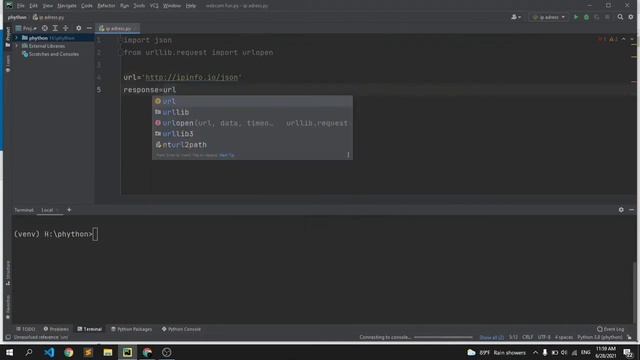640x360 pixels.
Task: Open the Project view dropdown
Action: click(x=26, y=28)
